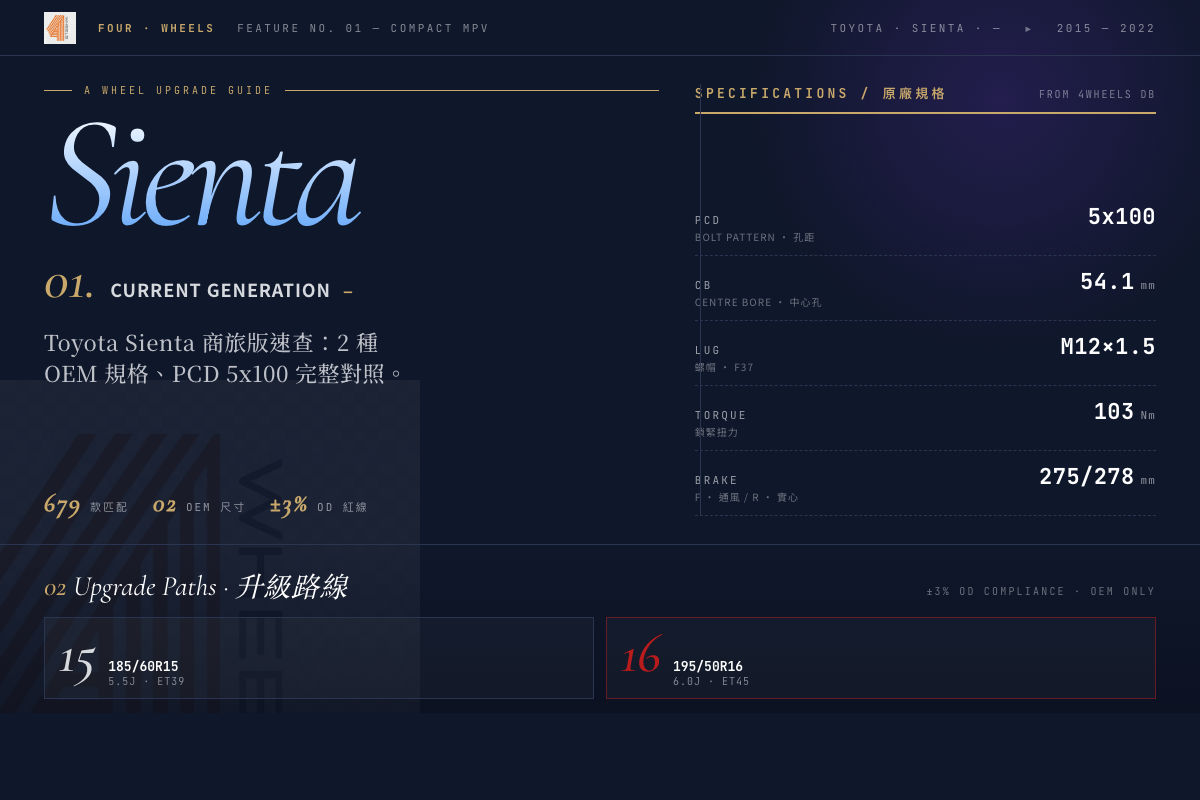Click the Four Wheels logo icon

tap(60, 28)
